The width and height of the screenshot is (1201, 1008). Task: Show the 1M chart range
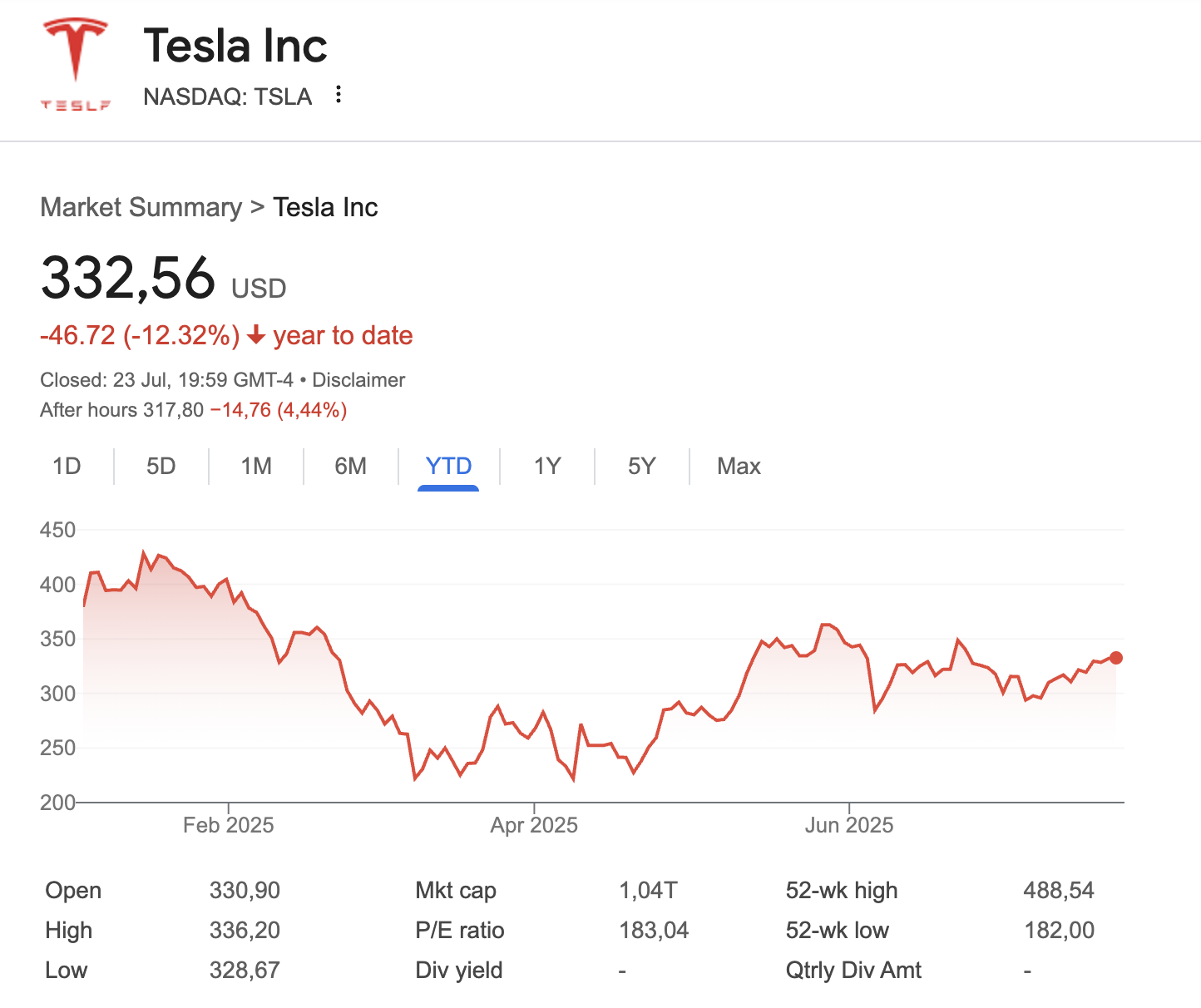pos(256,466)
